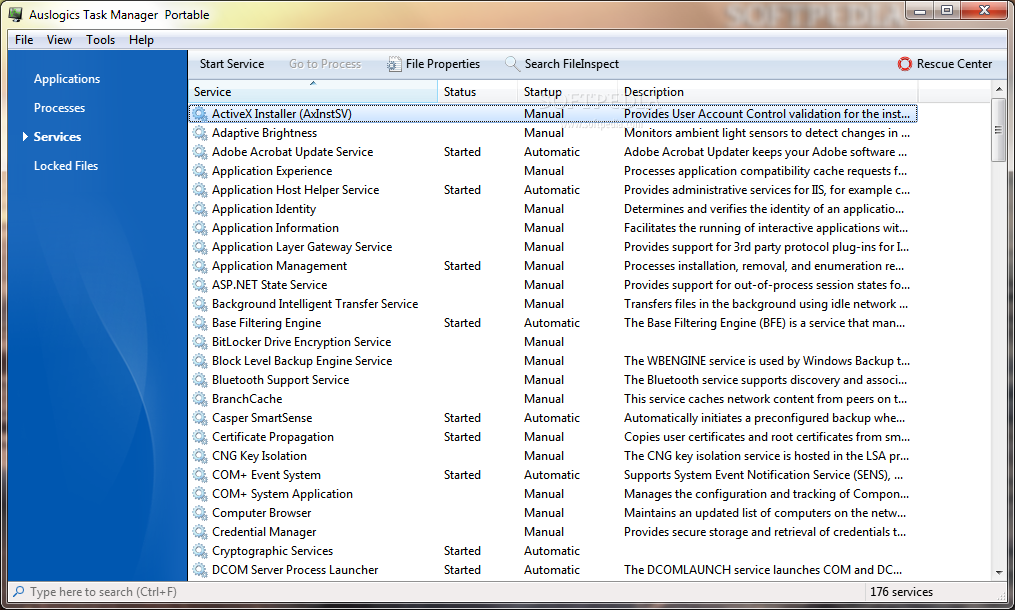This screenshot has width=1015, height=610.
Task: Click gear icon beside Application Management
Action: click(x=200, y=265)
